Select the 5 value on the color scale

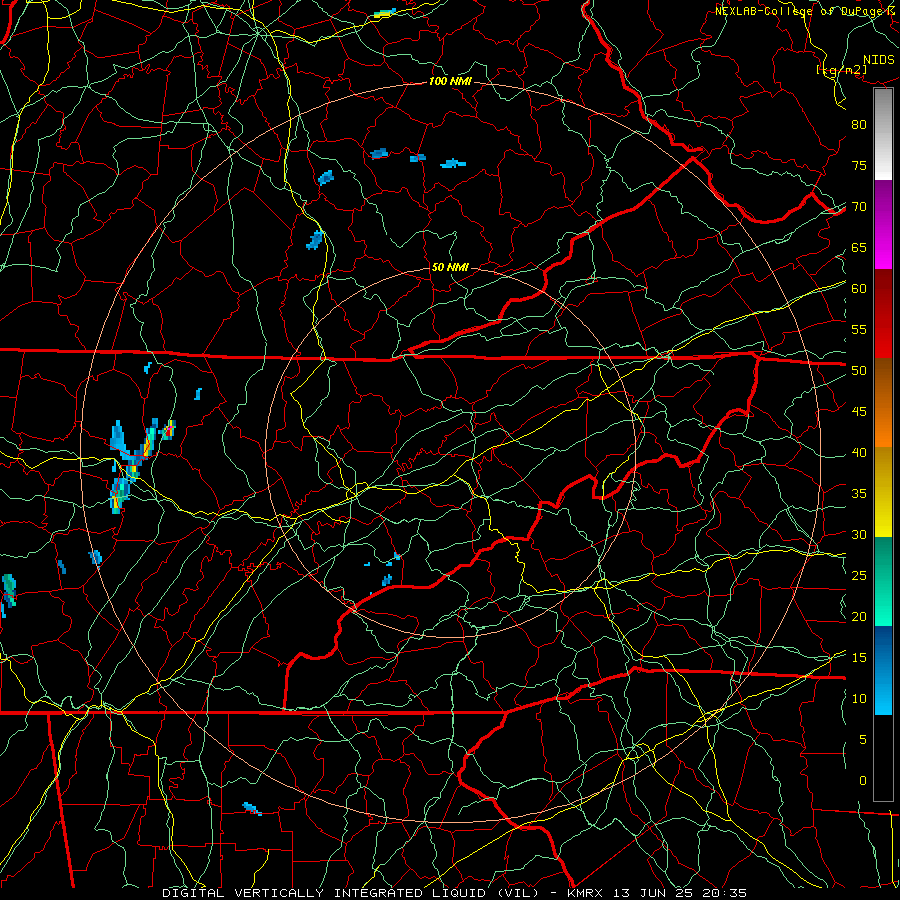863,740
